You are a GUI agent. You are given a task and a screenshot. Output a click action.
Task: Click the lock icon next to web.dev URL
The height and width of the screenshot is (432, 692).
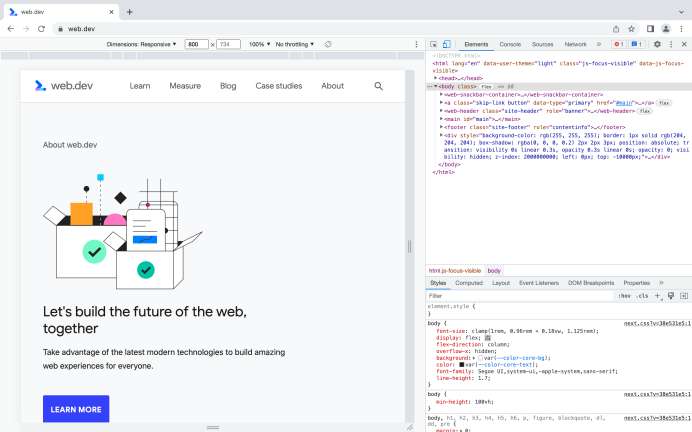60,29
